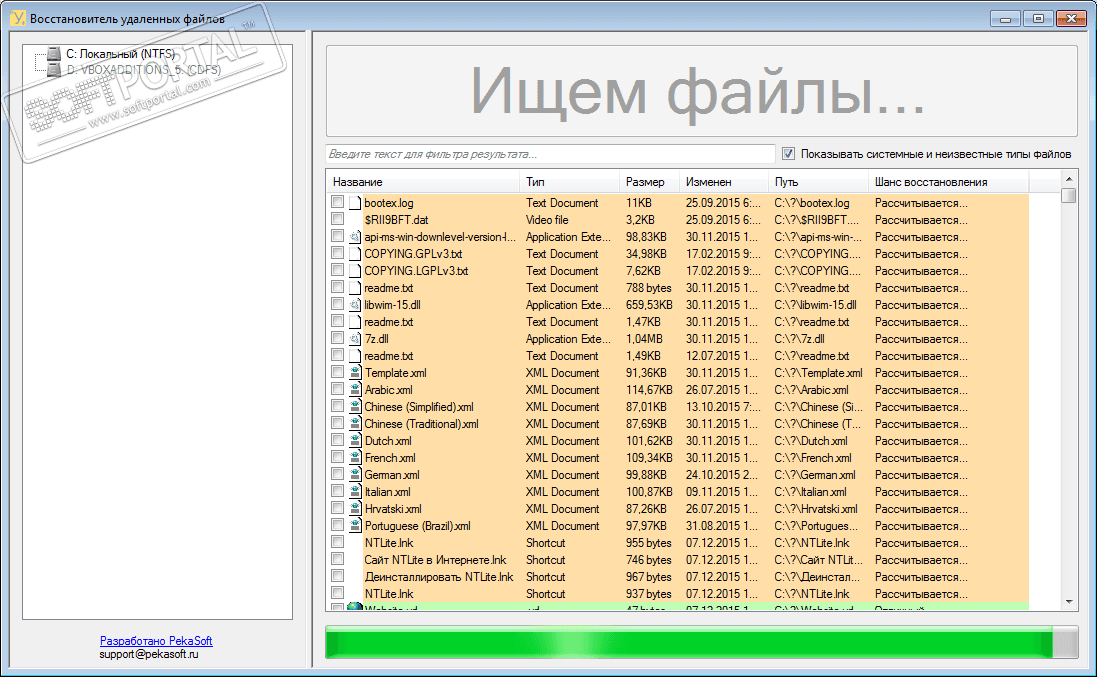Image resolution: width=1097 pixels, height=677 pixels.
Task: Check the box next to Arabic.xml
Action: [x=337, y=389]
